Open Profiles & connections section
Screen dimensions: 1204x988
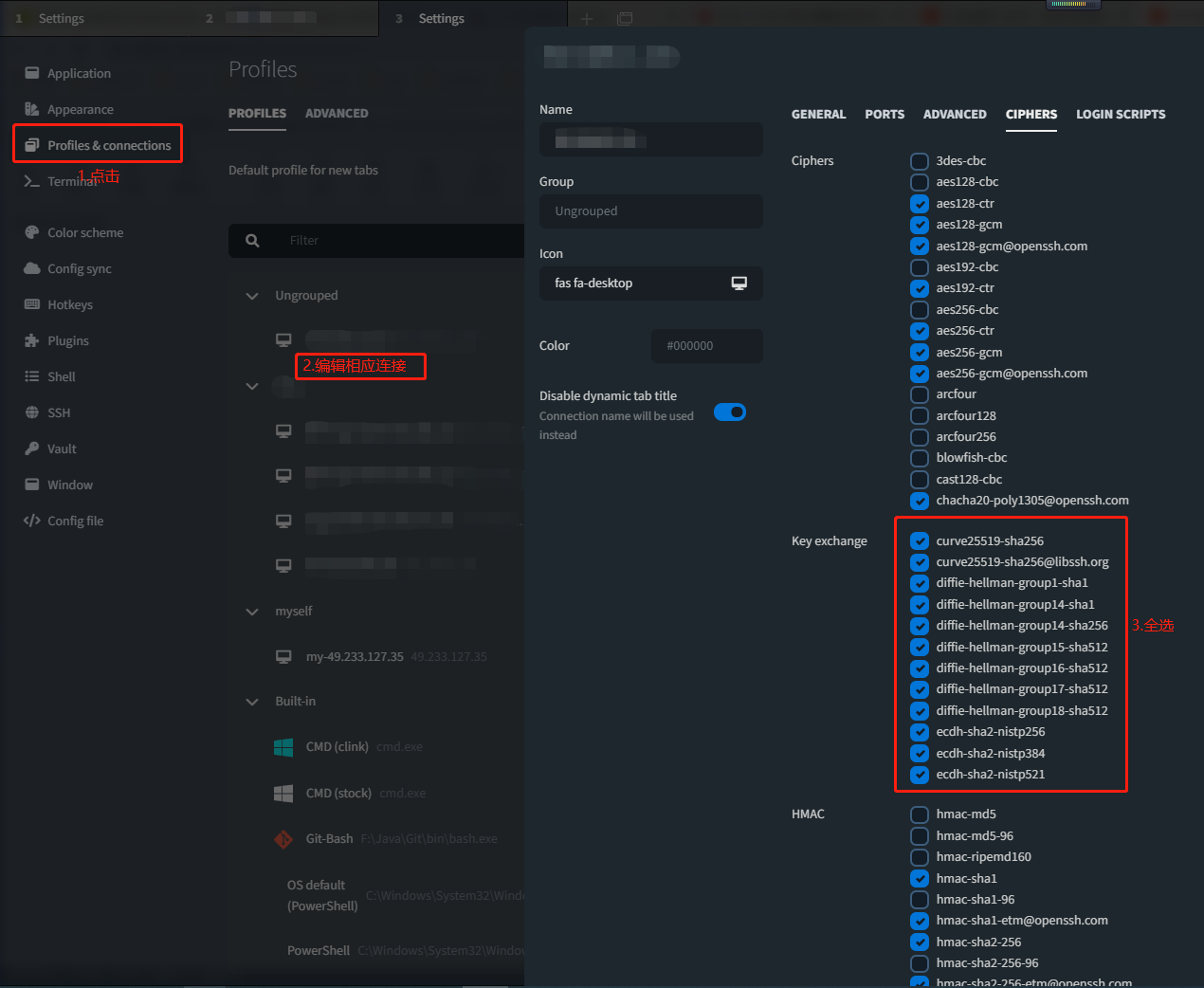[x=98, y=145]
